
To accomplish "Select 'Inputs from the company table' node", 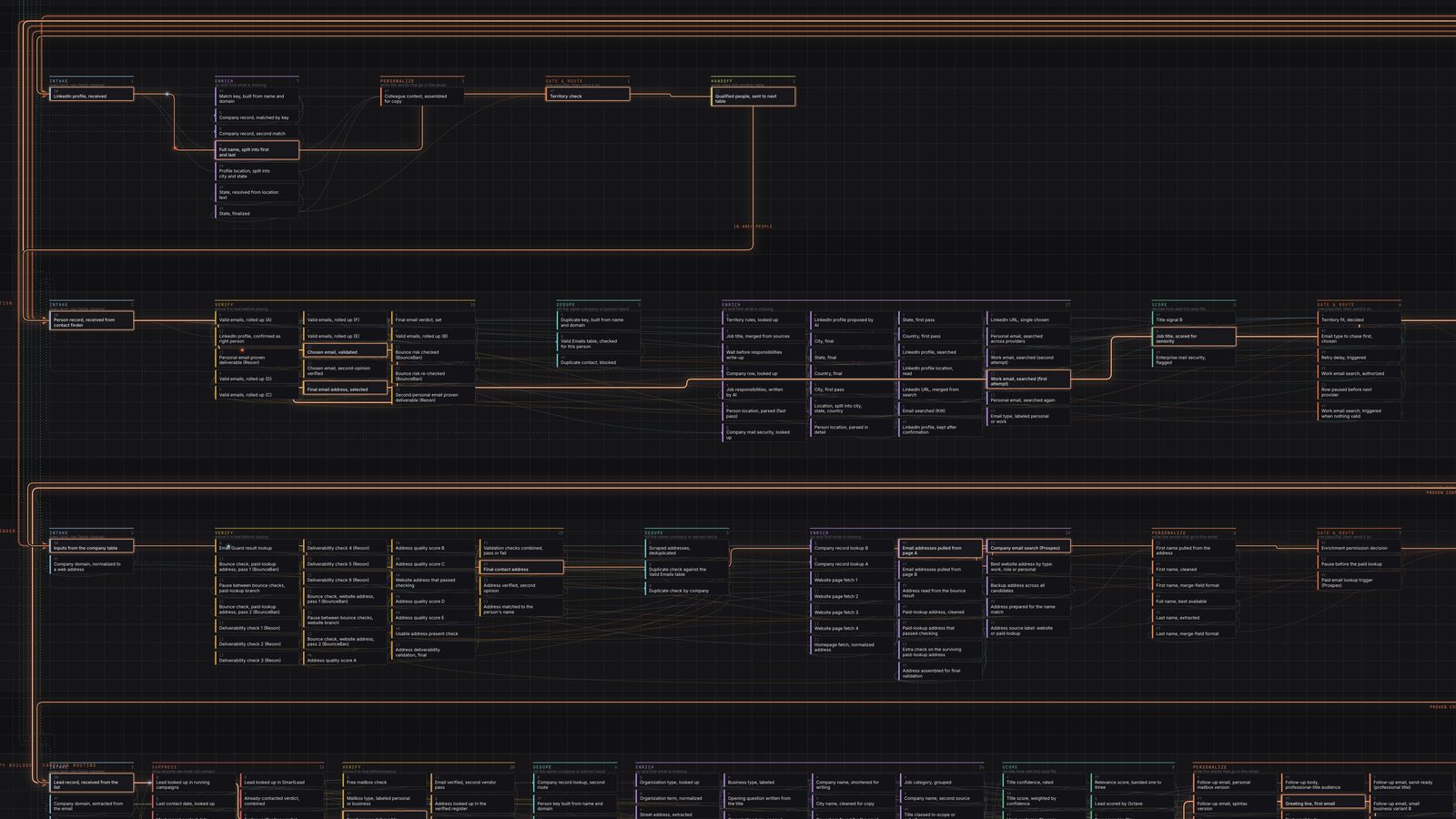I will click(92, 547).
